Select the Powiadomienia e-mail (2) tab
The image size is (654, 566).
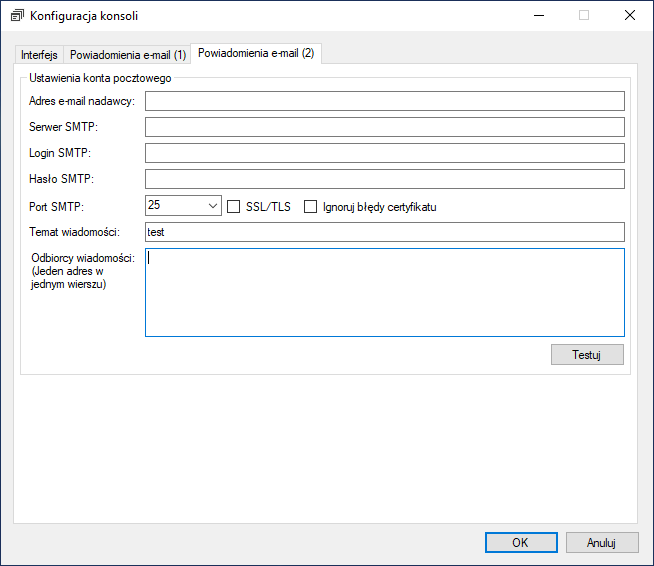256,53
